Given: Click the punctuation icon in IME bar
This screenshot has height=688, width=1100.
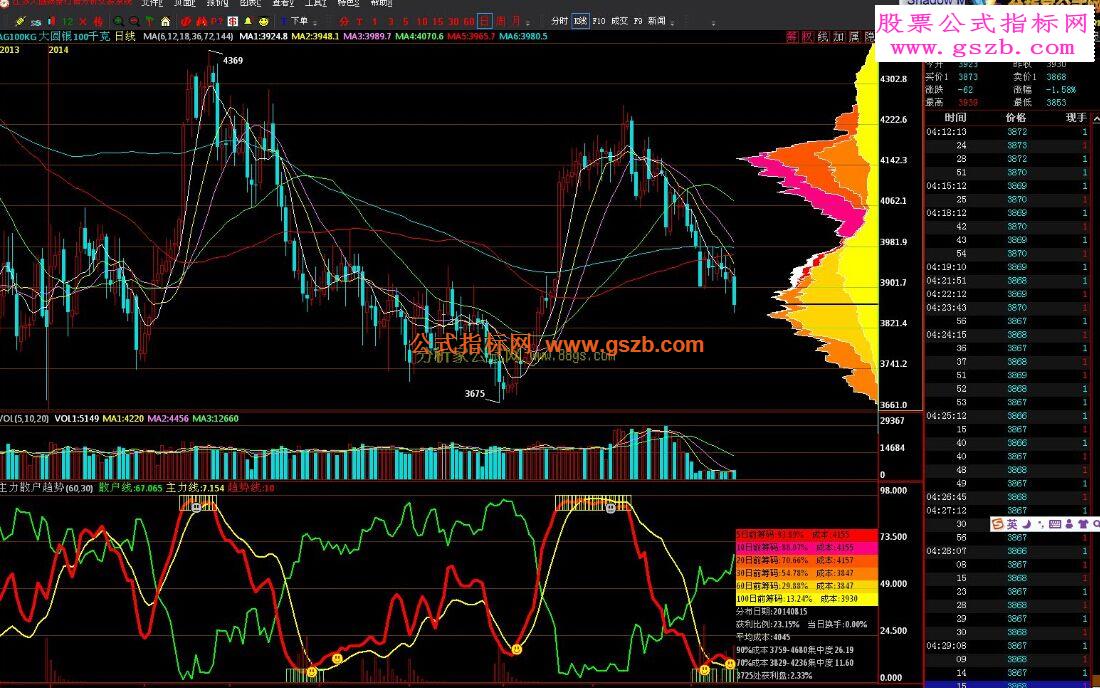Looking at the screenshot, I should pyautogui.click(x=1041, y=524).
